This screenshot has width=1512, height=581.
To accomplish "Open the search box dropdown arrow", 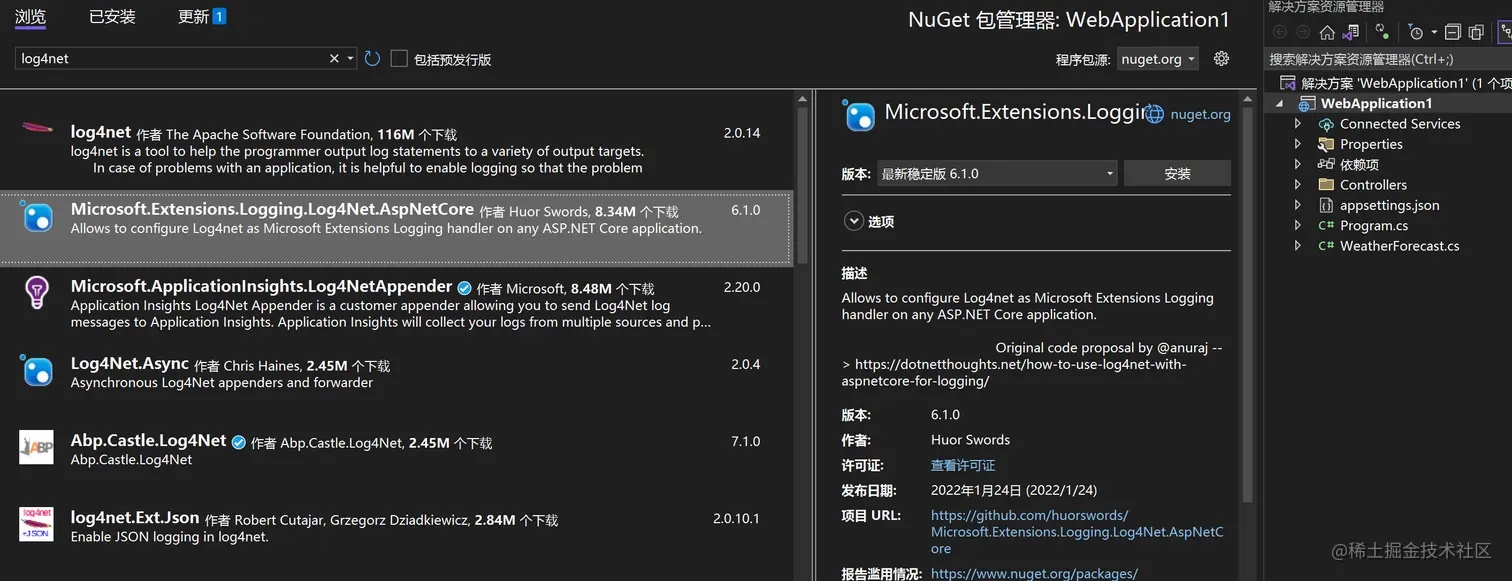I will [350, 59].
